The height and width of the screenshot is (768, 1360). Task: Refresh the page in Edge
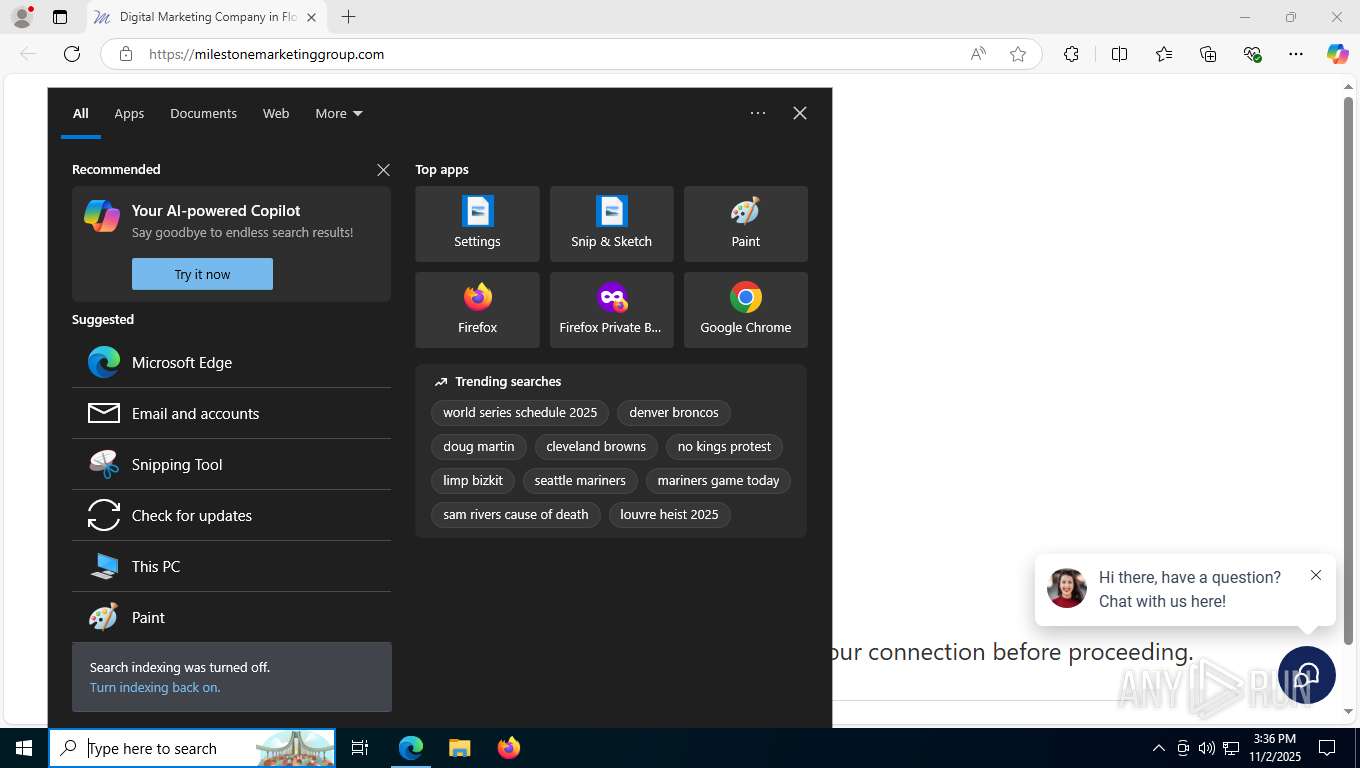coord(72,54)
